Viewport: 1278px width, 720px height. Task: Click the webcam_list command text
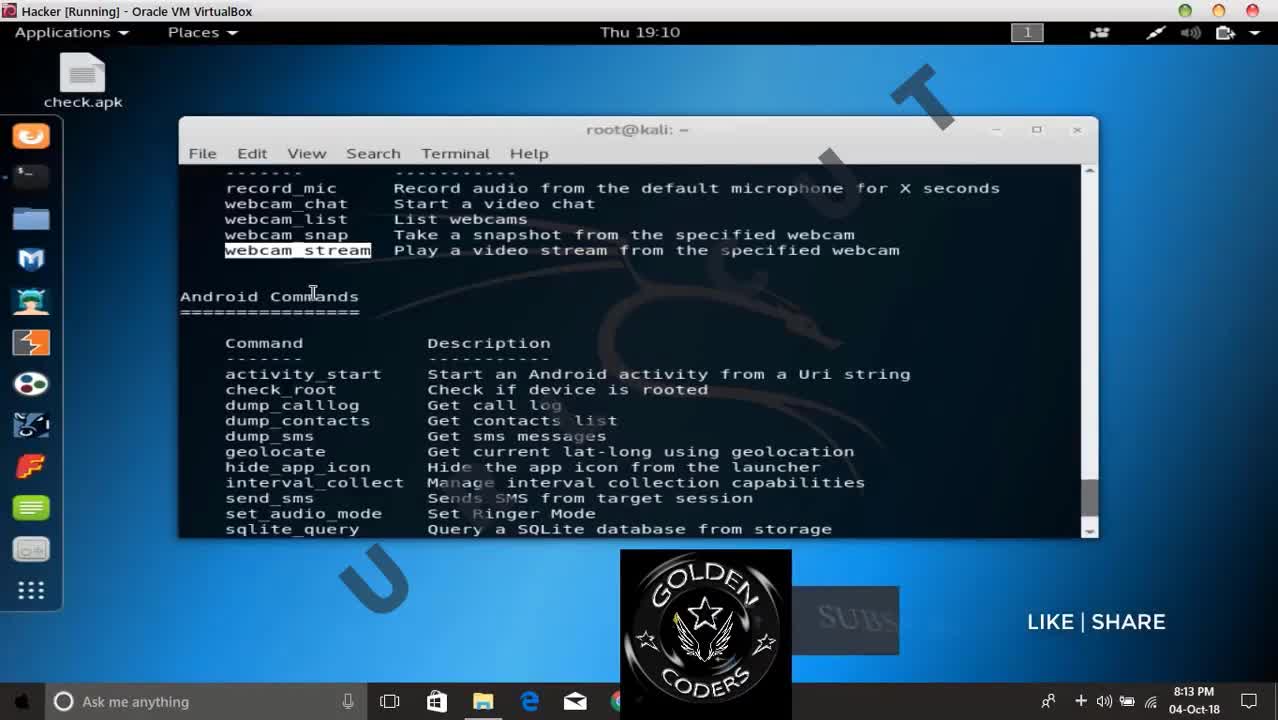coord(286,219)
